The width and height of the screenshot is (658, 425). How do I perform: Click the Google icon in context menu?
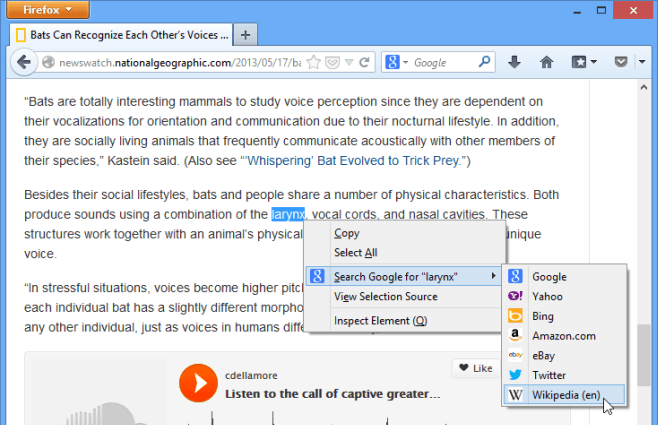tap(317, 276)
